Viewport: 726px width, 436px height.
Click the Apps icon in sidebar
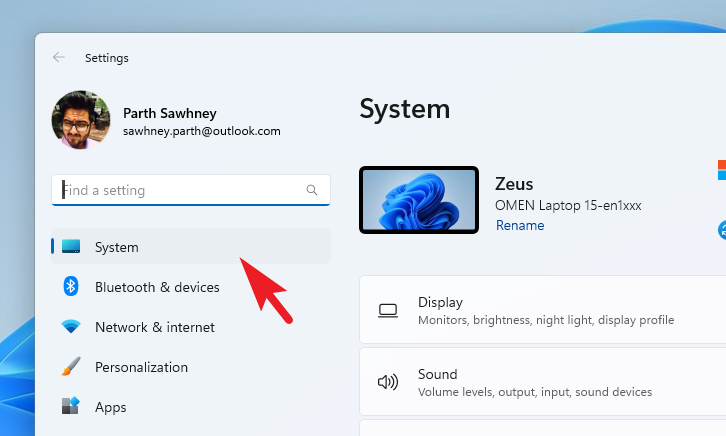[71, 405]
